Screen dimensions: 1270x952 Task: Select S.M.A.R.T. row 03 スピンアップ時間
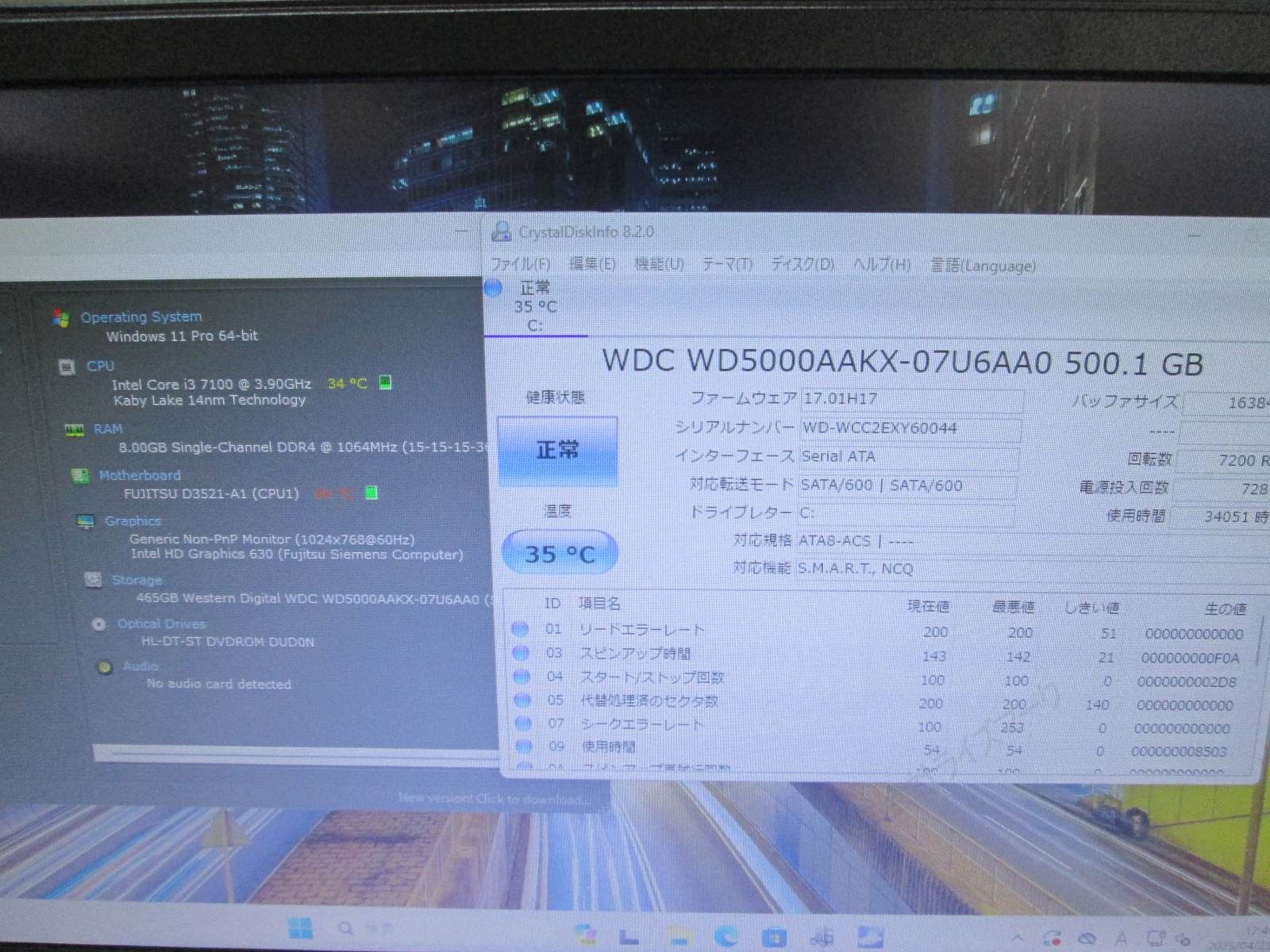(x=879, y=655)
